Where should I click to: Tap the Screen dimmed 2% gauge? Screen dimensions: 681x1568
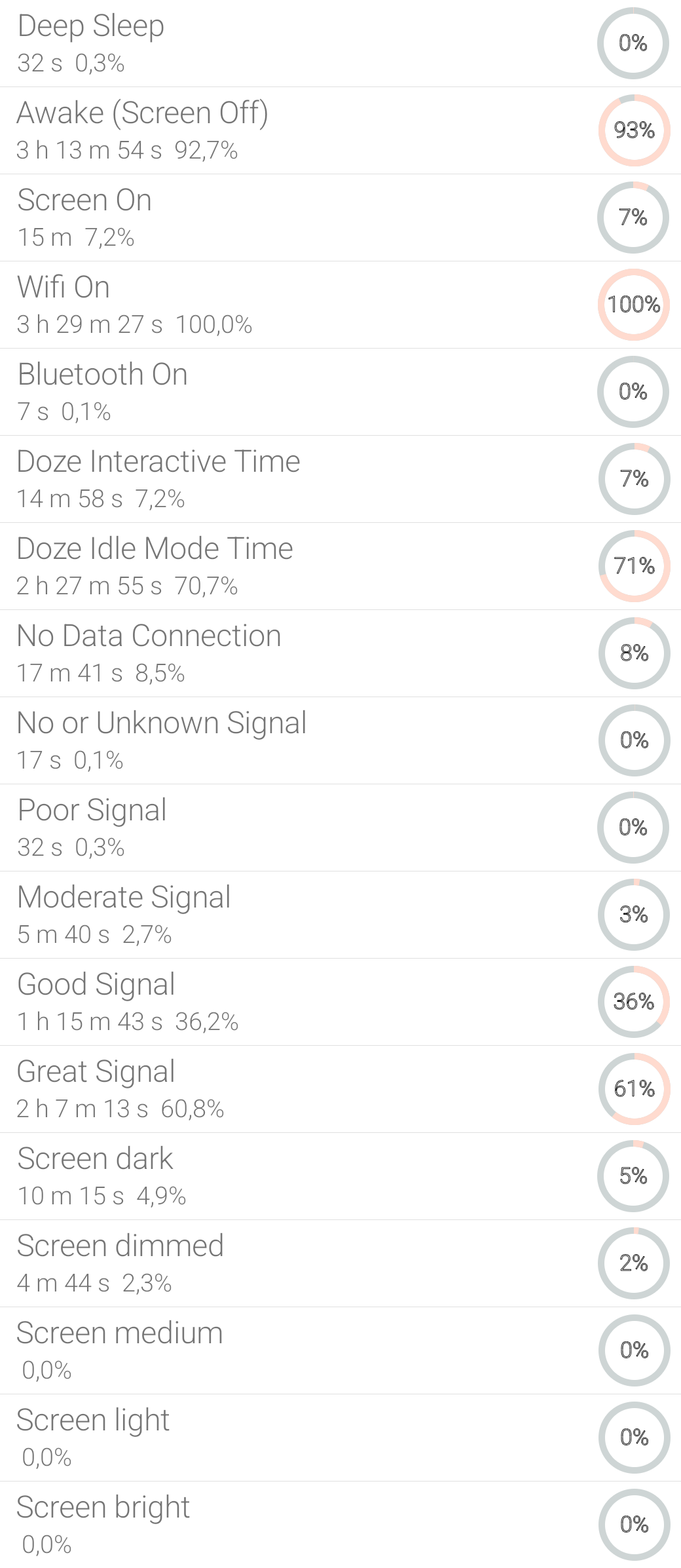pyautogui.click(x=633, y=1263)
